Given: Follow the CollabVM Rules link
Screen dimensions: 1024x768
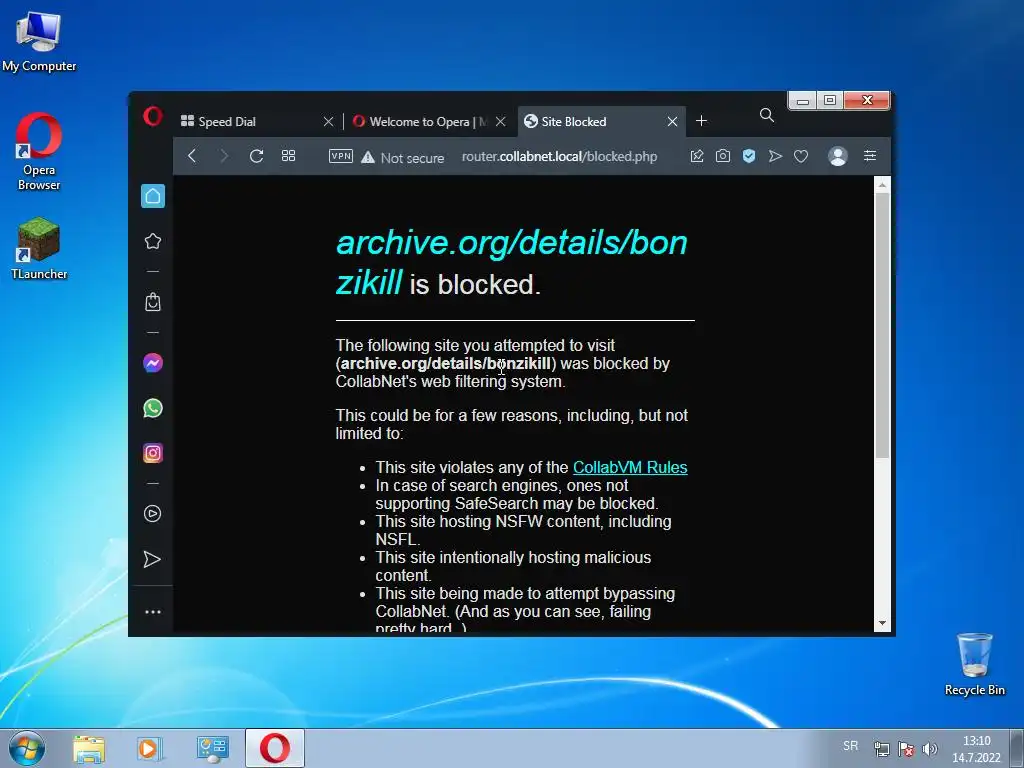Looking at the screenshot, I should click(630, 468).
